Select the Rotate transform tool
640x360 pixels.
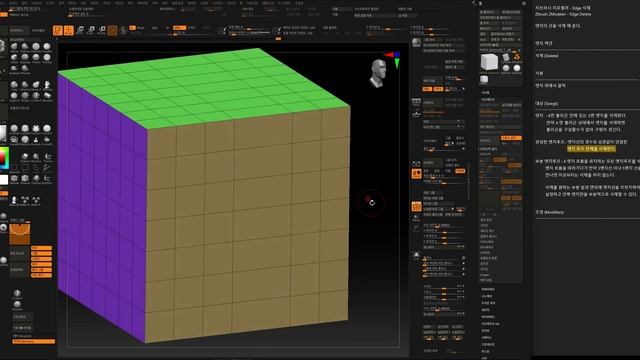pos(102,30)
